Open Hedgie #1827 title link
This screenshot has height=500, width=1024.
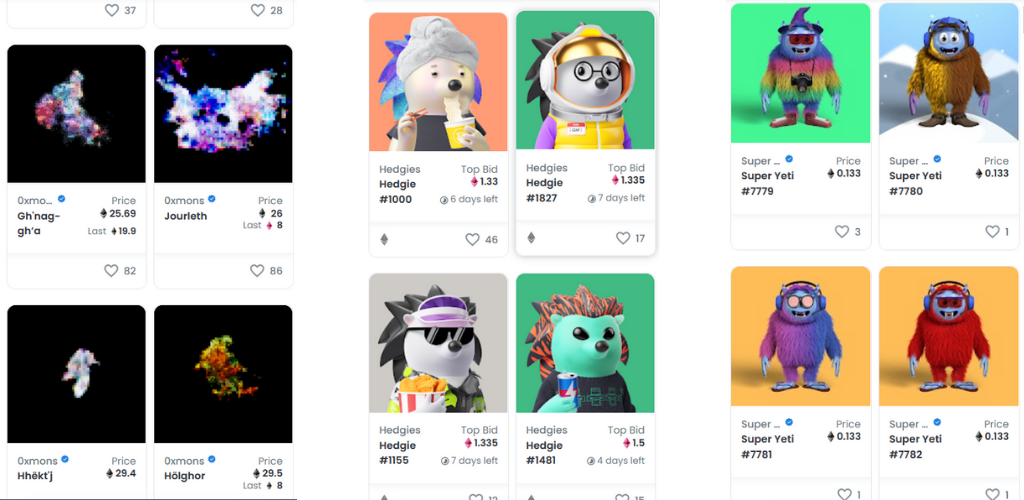pyautogui.click(x=544, y=190)
